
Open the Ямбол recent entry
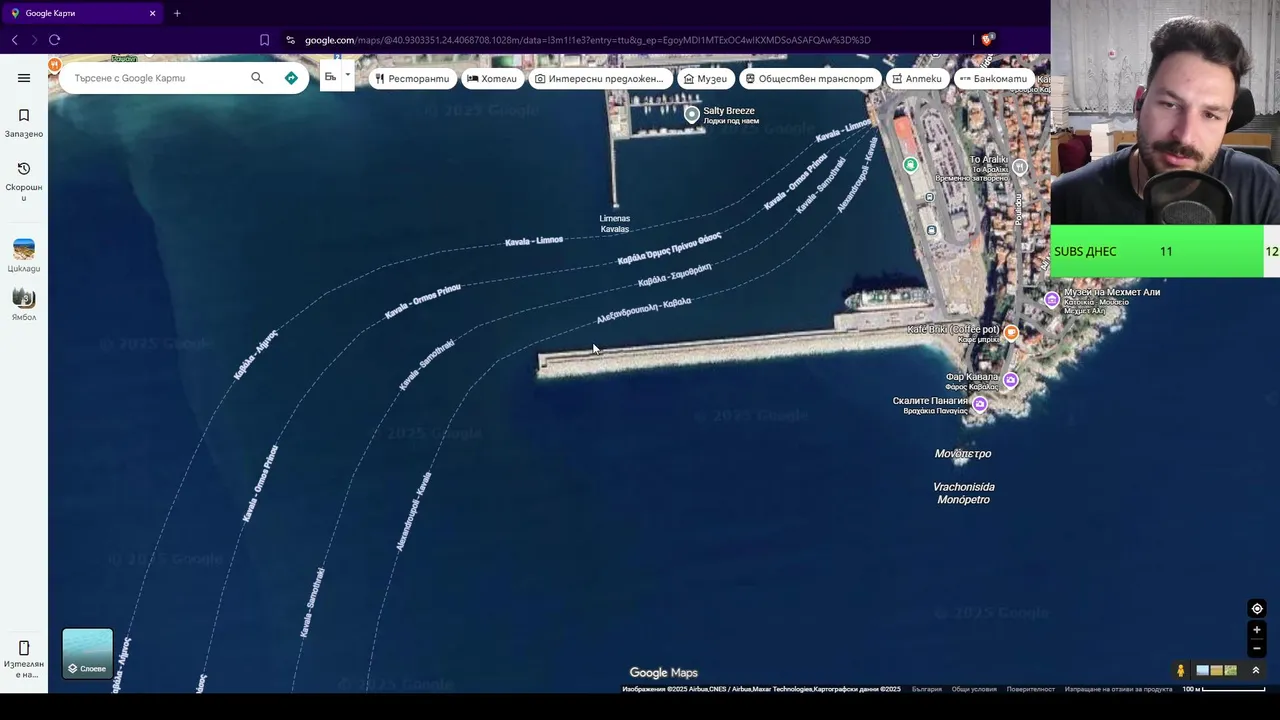(24, 305)
